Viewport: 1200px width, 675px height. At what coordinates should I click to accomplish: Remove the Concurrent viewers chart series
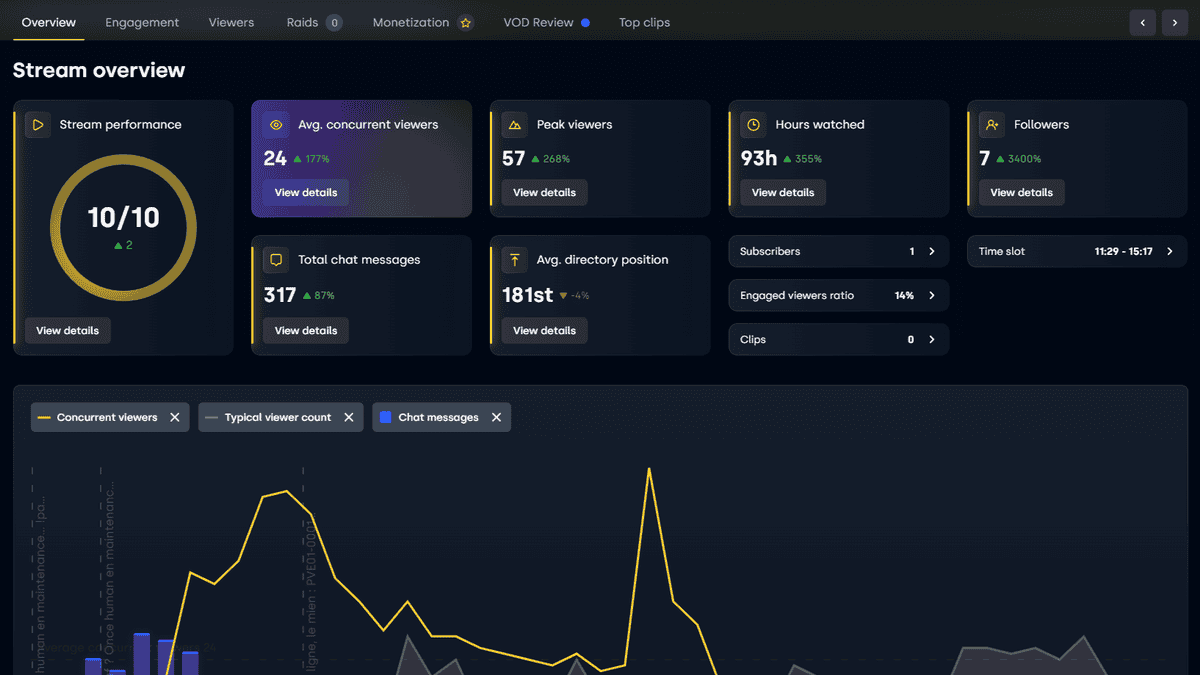click(x=175, y=417)
